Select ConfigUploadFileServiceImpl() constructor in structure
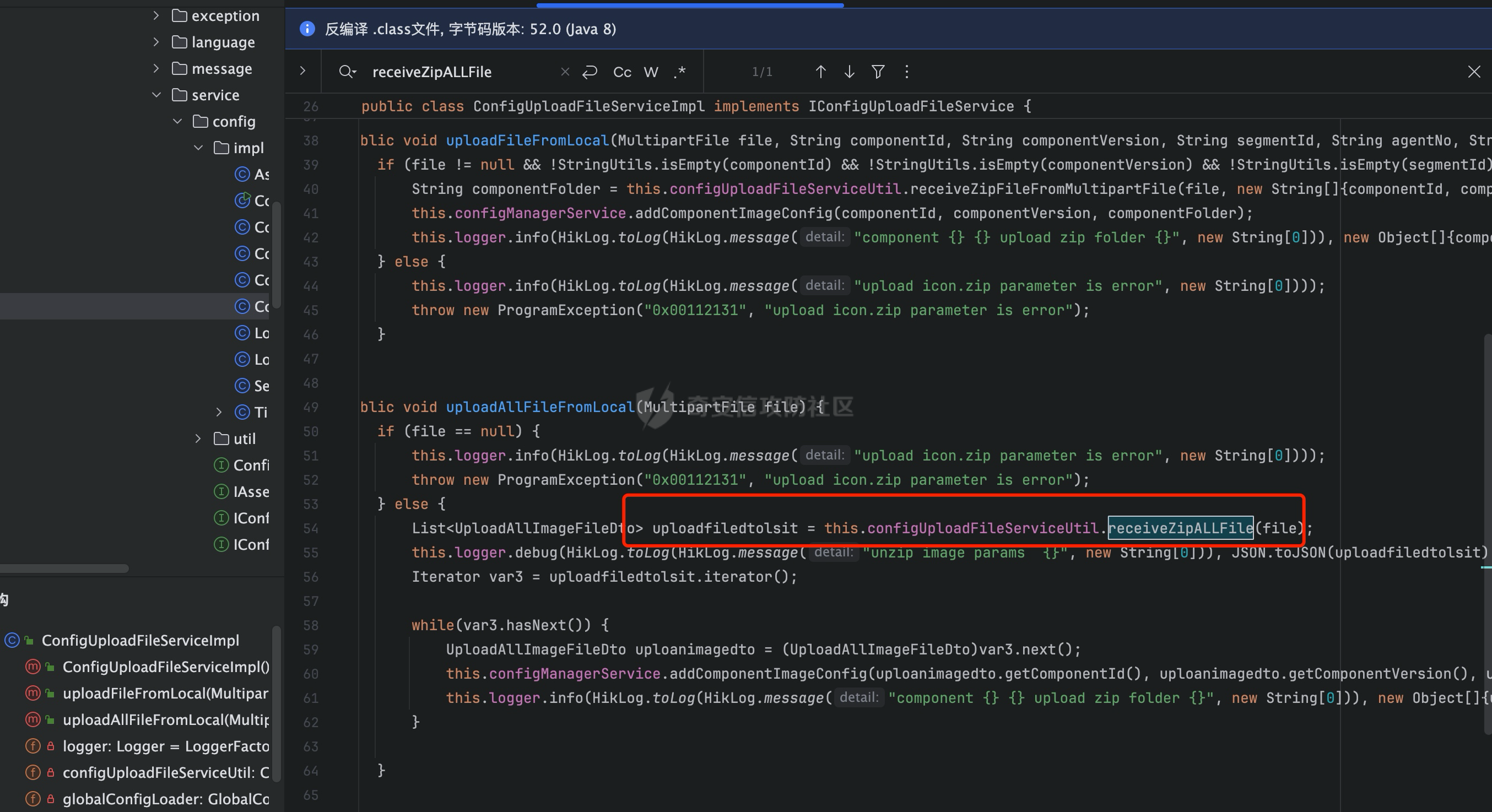The height and width of the screenshot is (812, 1492). click(x=166, y=667)
